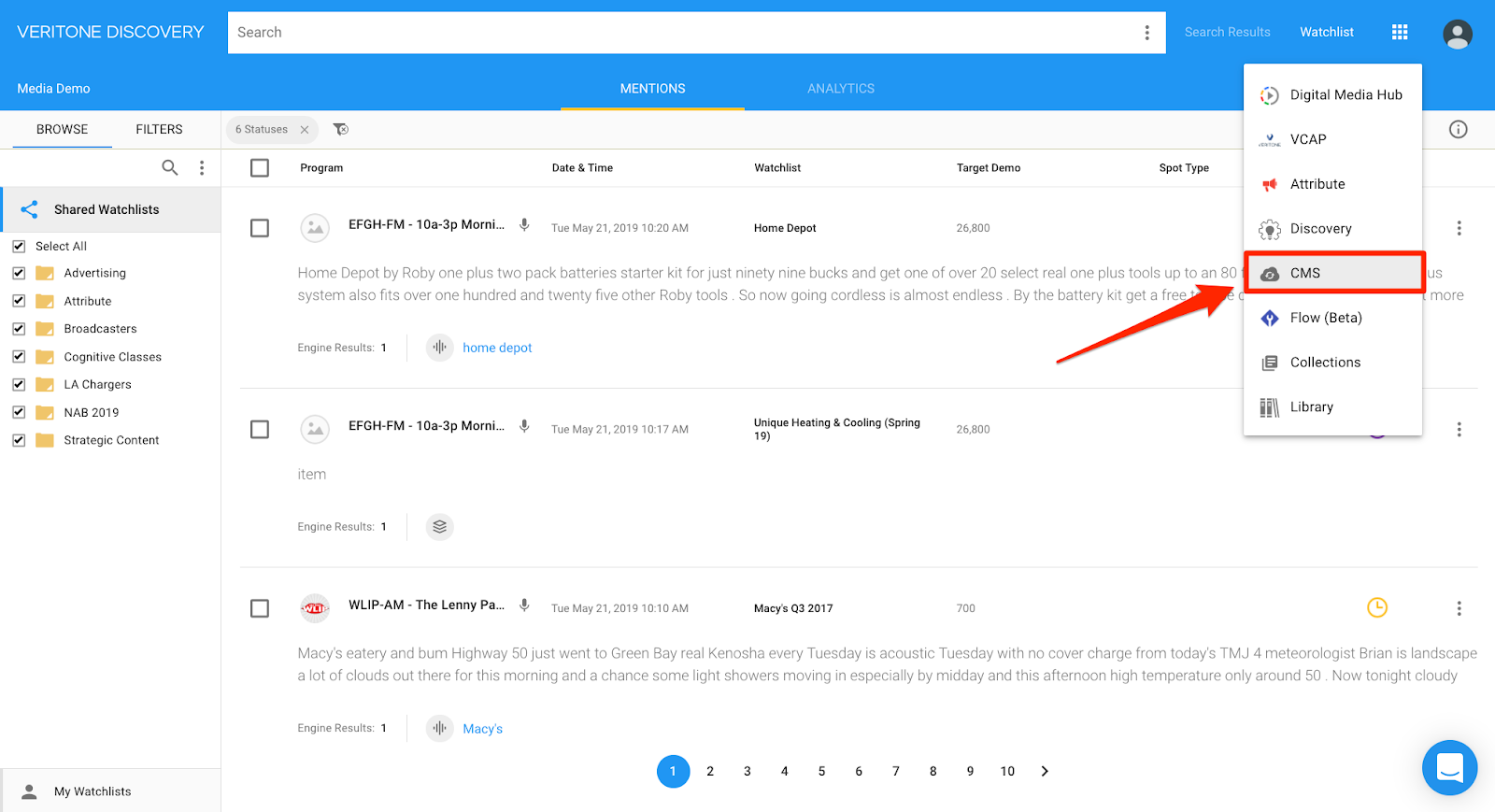Click the user profile avatar icon
The image size is (1495, 812).
(x=1457, y=35)
